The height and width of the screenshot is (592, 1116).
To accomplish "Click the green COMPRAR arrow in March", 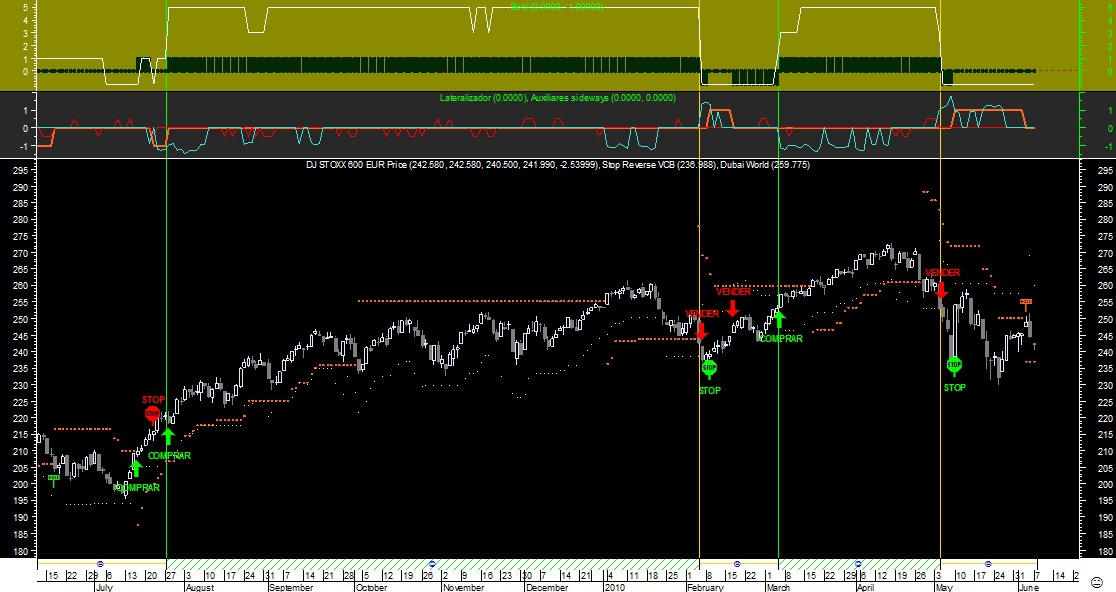I will [779, 319].
